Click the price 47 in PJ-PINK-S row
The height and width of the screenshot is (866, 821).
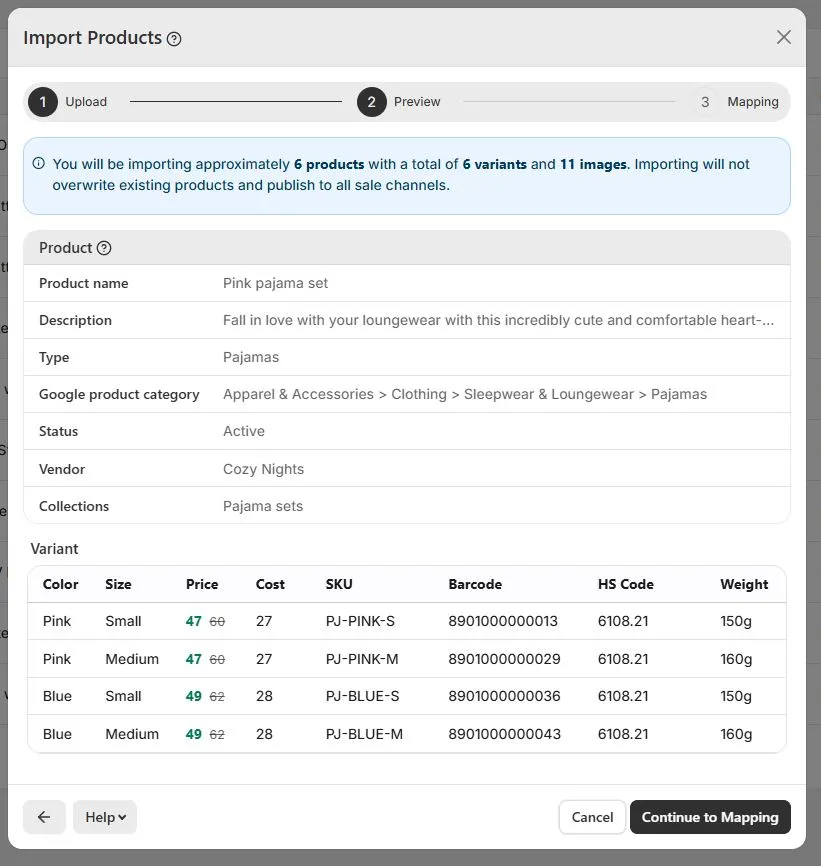[193, 621]
